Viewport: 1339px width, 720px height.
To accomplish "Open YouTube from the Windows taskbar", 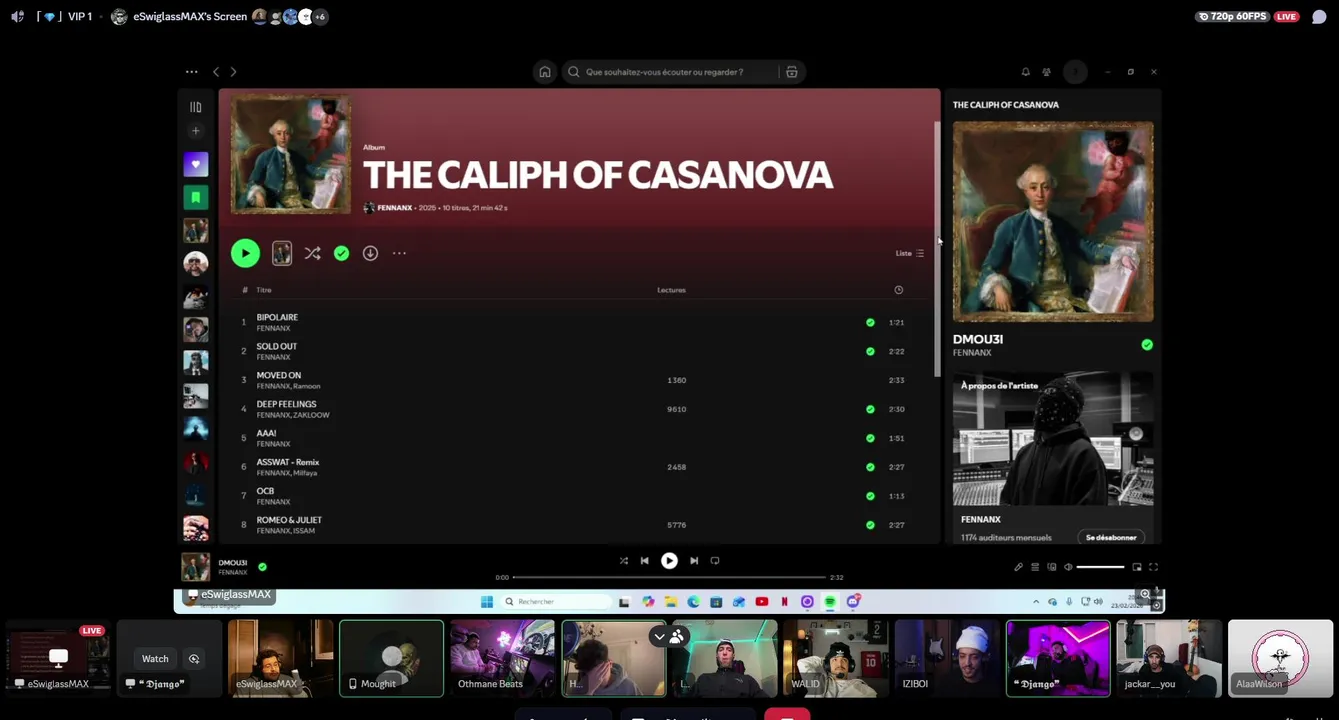I will coord(762,602).
